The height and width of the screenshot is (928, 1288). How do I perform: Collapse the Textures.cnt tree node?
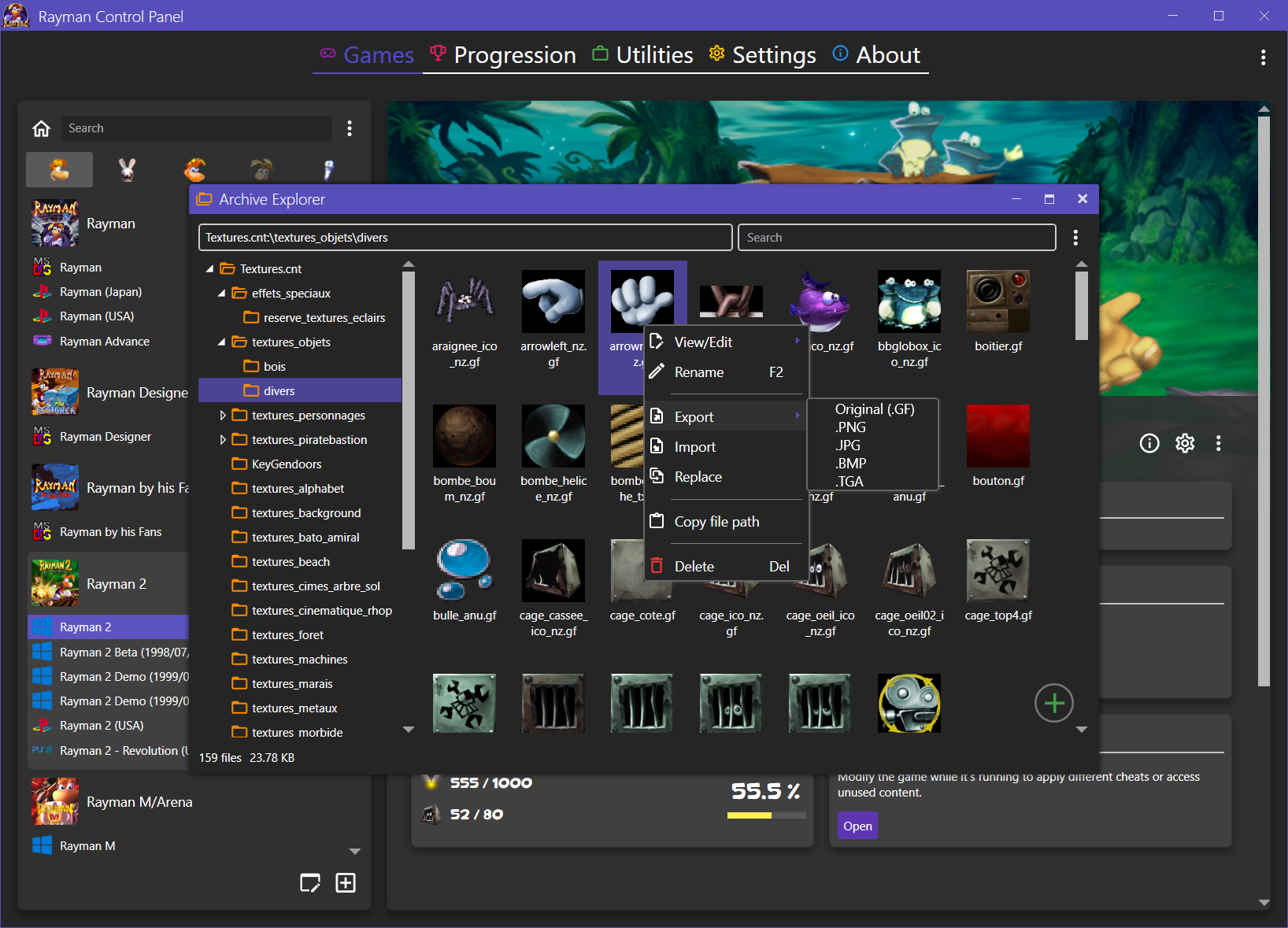tap(209, 269)
